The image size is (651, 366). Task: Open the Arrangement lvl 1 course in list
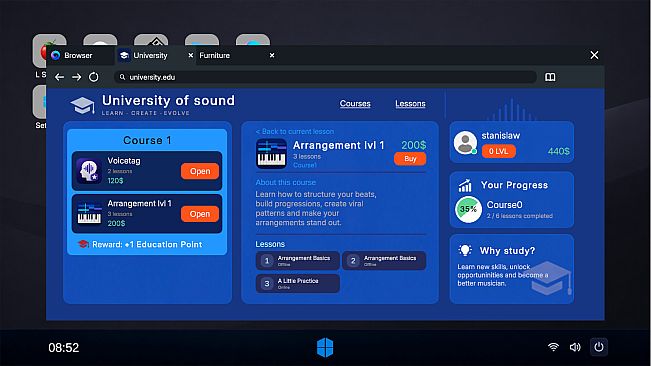point(200,214)
